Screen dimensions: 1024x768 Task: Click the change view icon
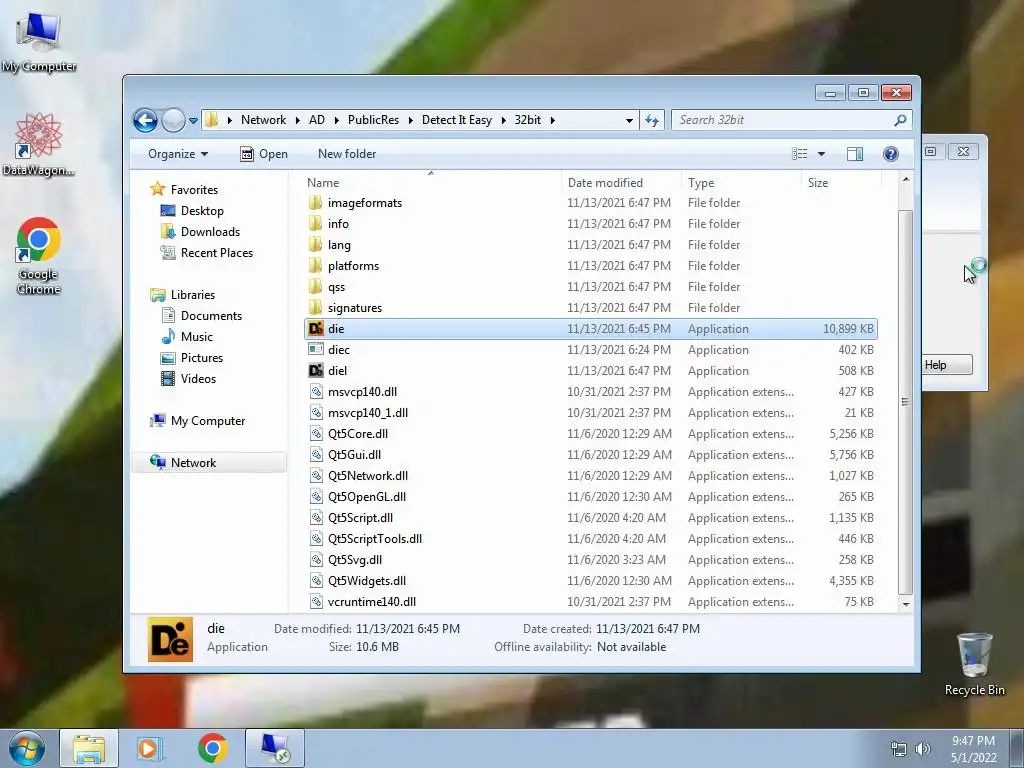click(x=799, y=154)
